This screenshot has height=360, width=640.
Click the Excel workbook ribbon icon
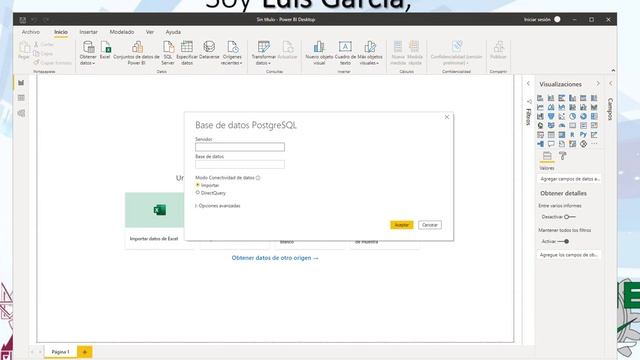[x=105, y=47]
